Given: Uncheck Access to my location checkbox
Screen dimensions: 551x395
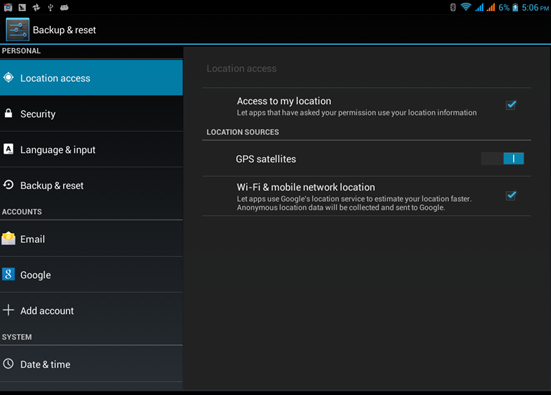Looking at the screenshot, I should (x=511, y=105).
